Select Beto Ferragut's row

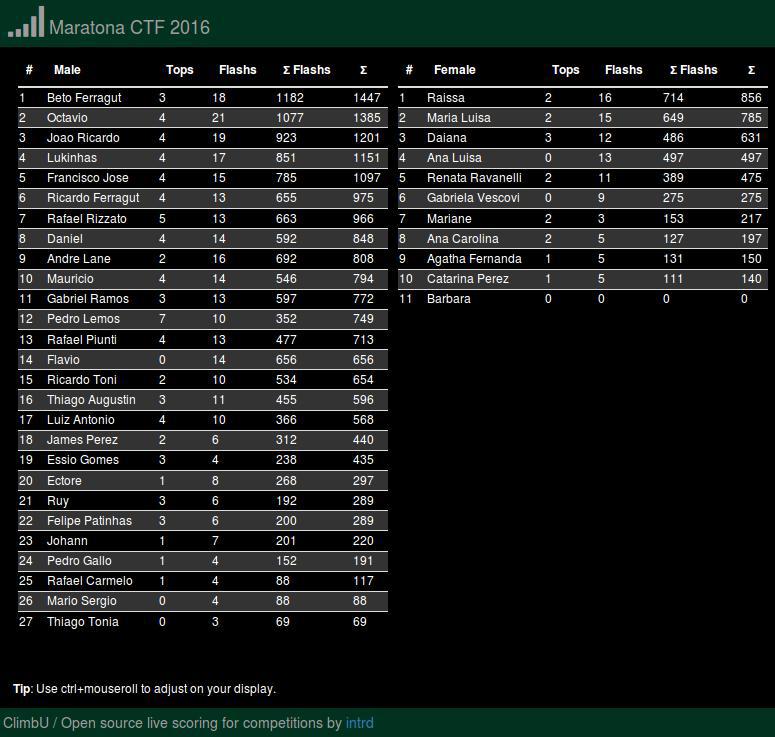(203, 98)
